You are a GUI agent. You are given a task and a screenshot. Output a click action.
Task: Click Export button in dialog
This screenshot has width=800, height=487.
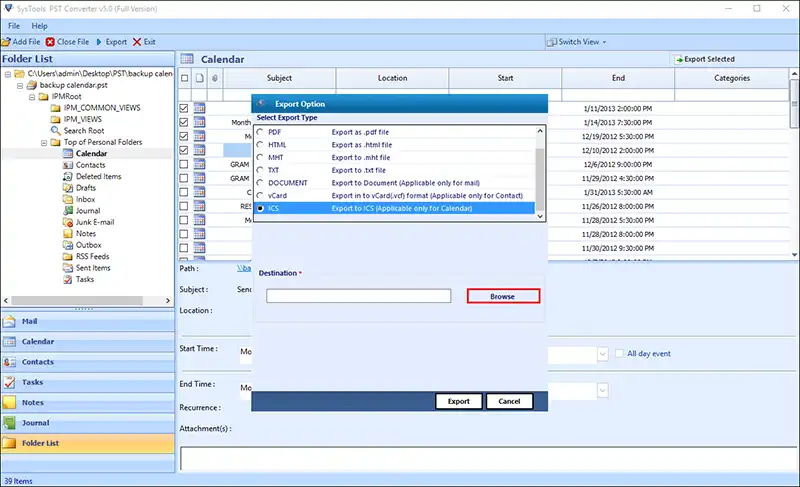coord(459,401)
